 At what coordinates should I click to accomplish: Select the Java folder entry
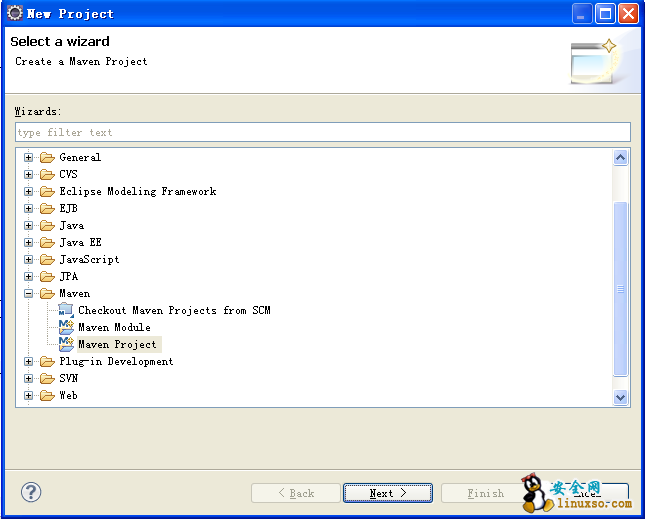click(x=71, y=225)
